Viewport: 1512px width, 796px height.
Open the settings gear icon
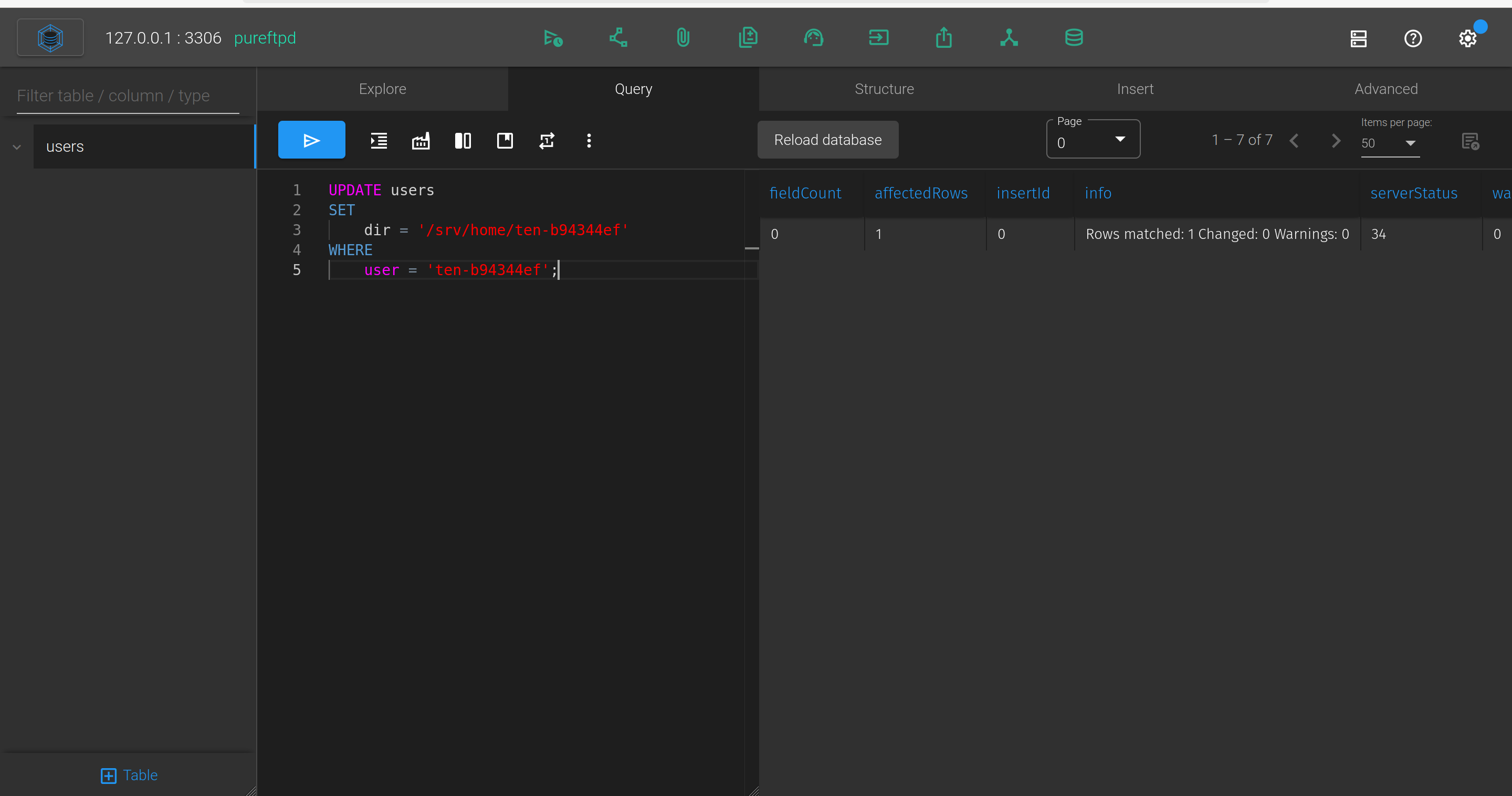pyautogui.click(x=1468, y=39)
